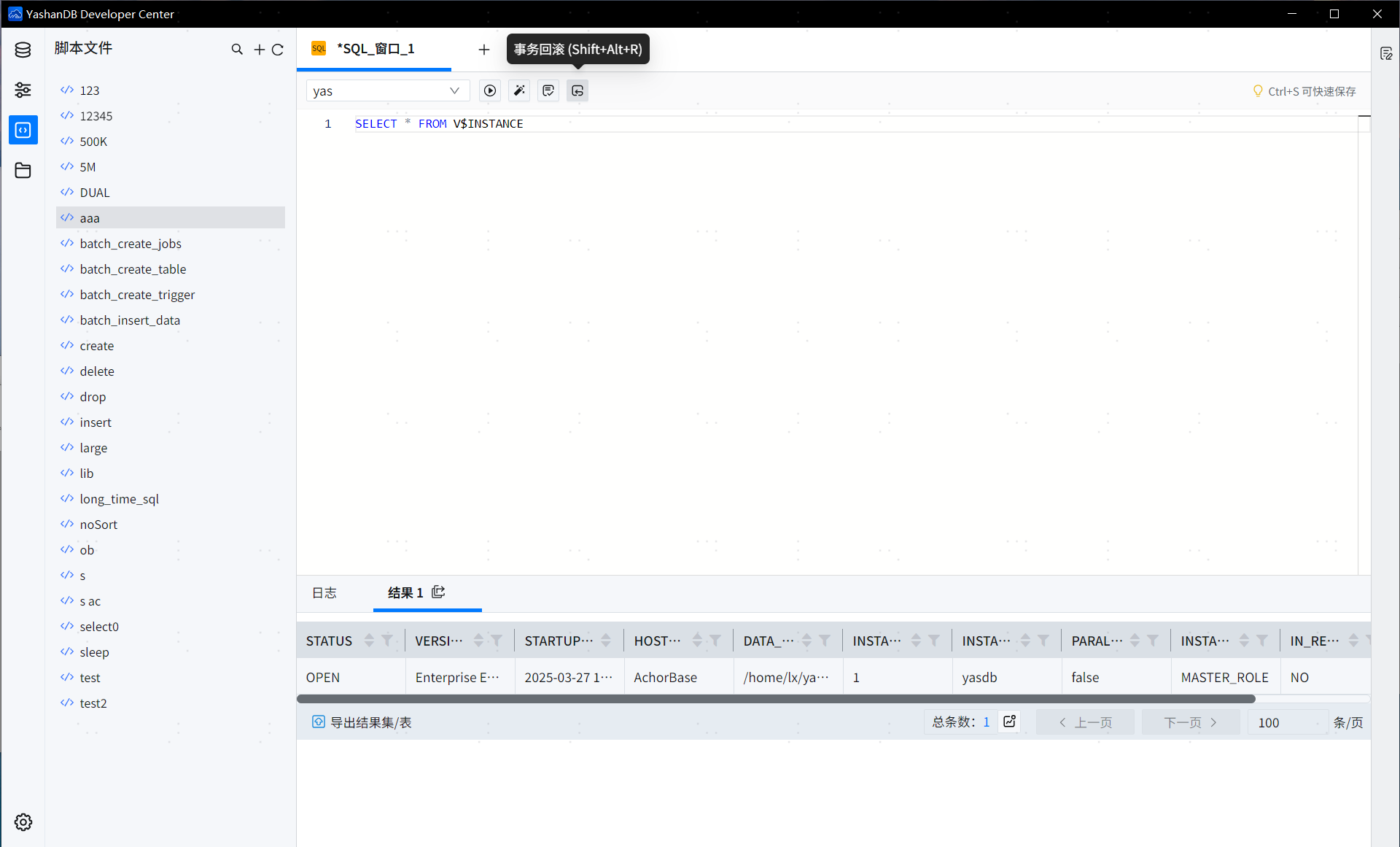Select the highlighted script files sidebar icon
The height and width of the screenshot is (847, 1400).
point(23,130)
